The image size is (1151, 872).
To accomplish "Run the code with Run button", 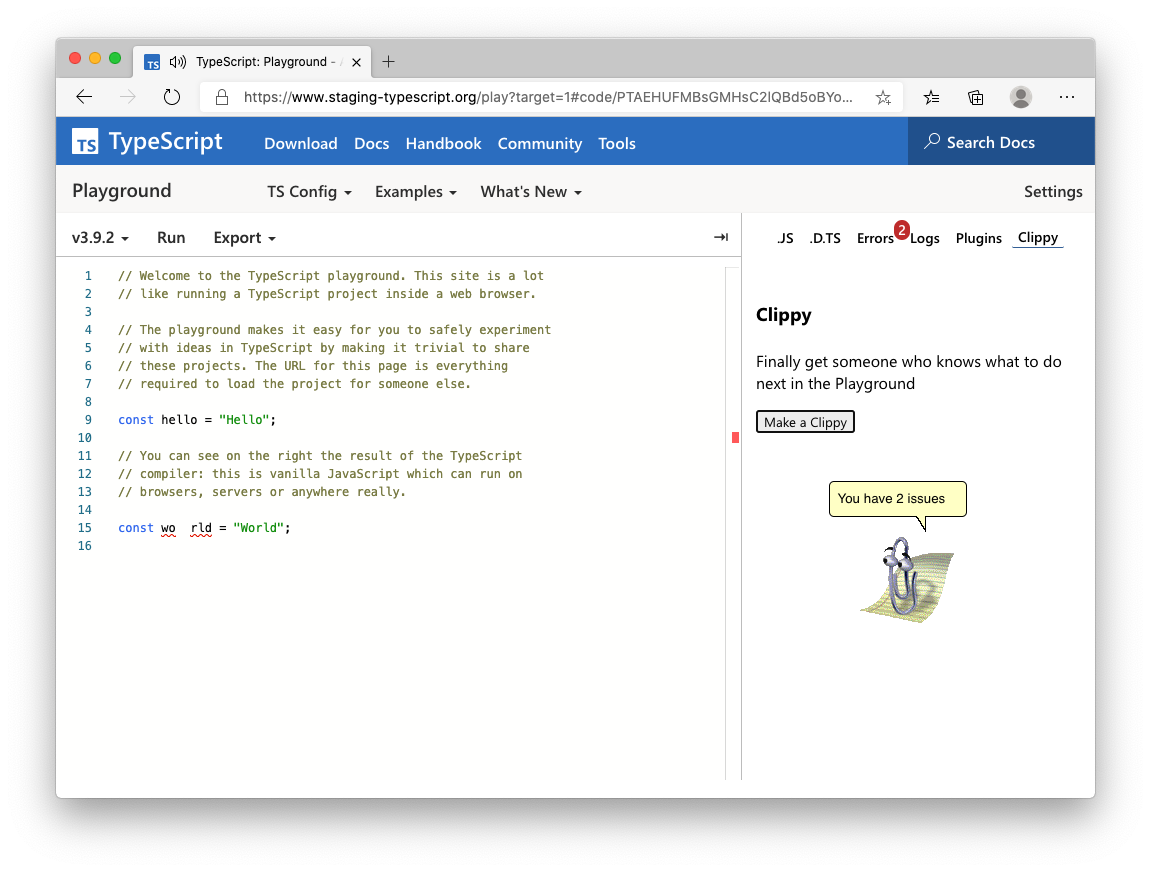I will [x=171, y=238].
